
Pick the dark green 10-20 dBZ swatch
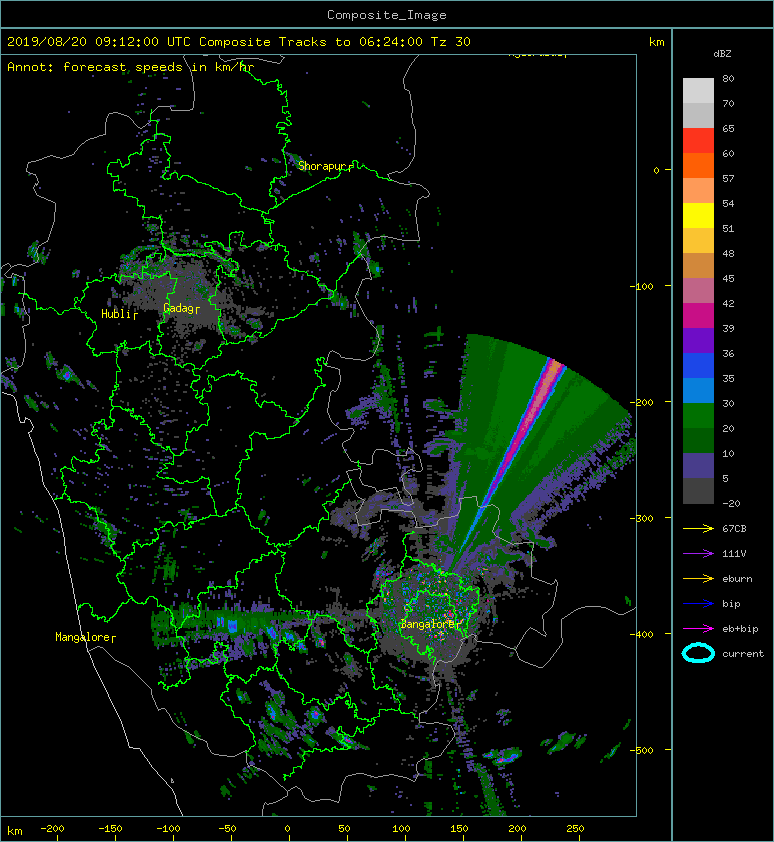tap(698, 440)
